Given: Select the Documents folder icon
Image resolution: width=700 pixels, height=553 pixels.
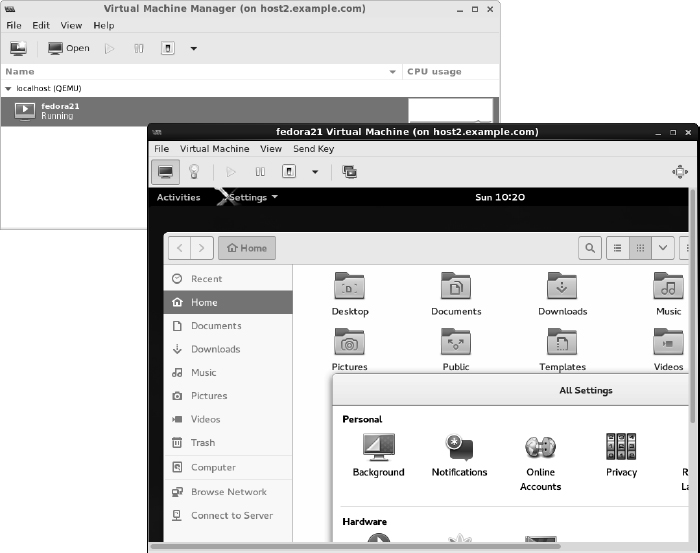Looking at the screenshot, I should pos(456,286).
